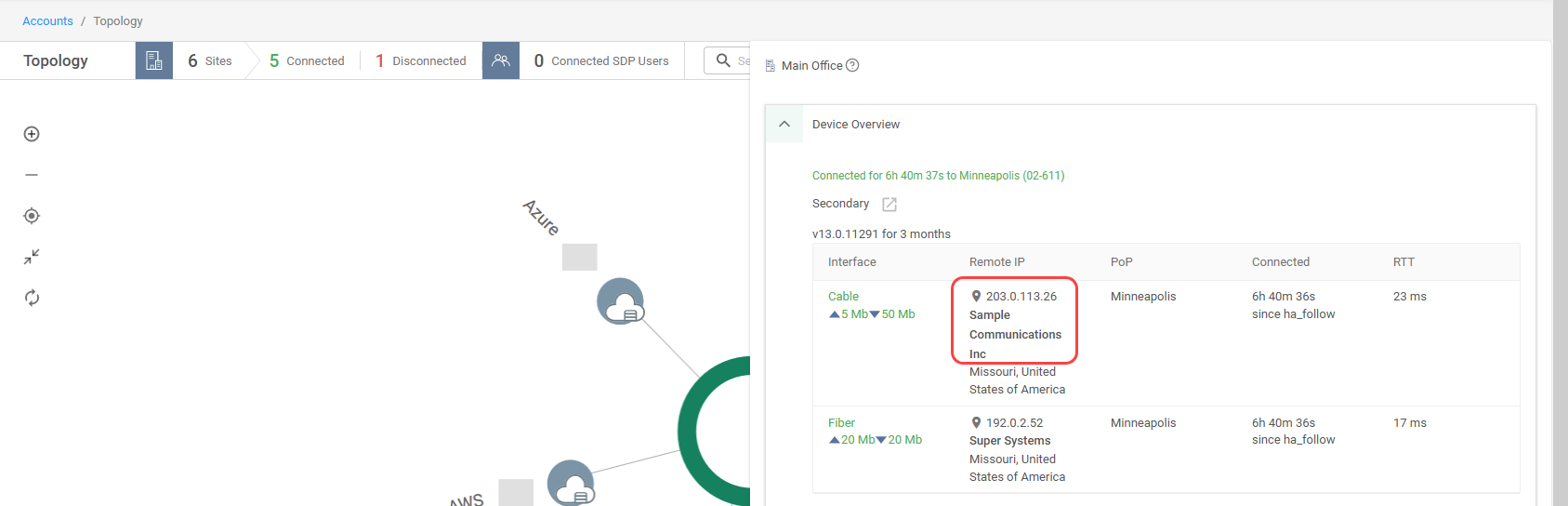Click the Fiber interface link
The height and width of the screenshot is (506, 1568).
pyautogui.click(x=841, y=423)
